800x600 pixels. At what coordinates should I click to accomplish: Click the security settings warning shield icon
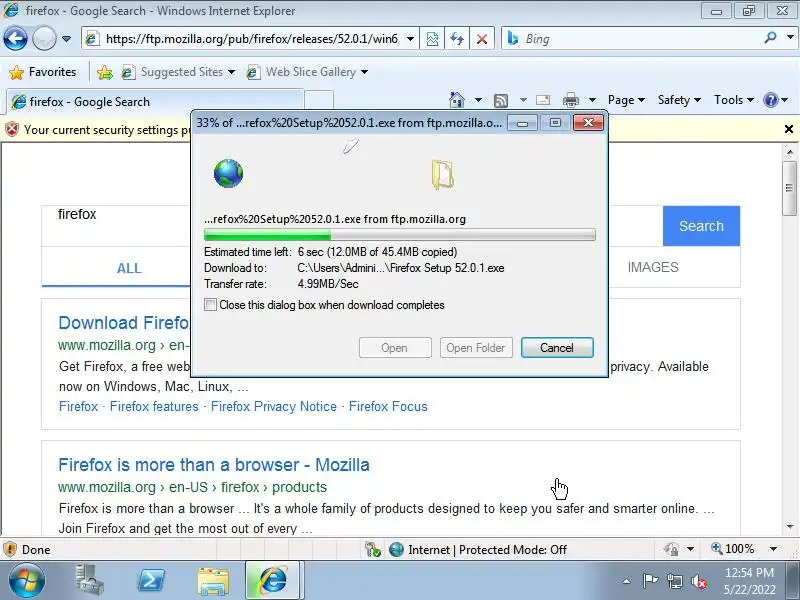tap(12, 130)
